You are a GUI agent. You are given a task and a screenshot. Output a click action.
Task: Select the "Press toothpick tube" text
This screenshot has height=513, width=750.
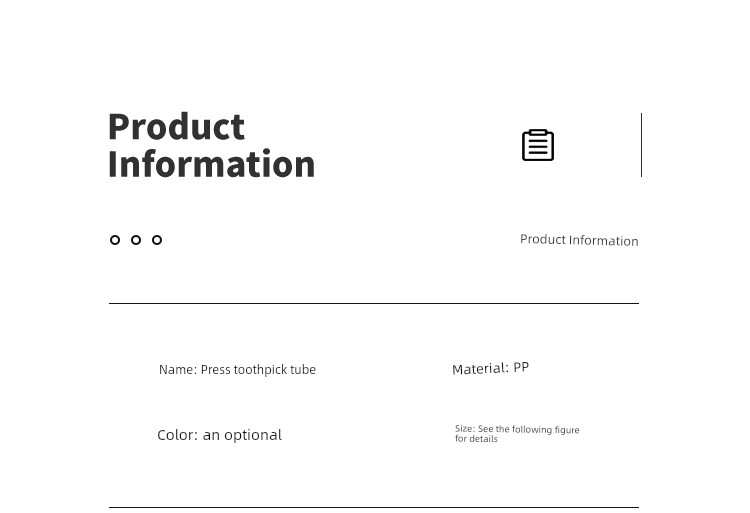pos(258,370)
